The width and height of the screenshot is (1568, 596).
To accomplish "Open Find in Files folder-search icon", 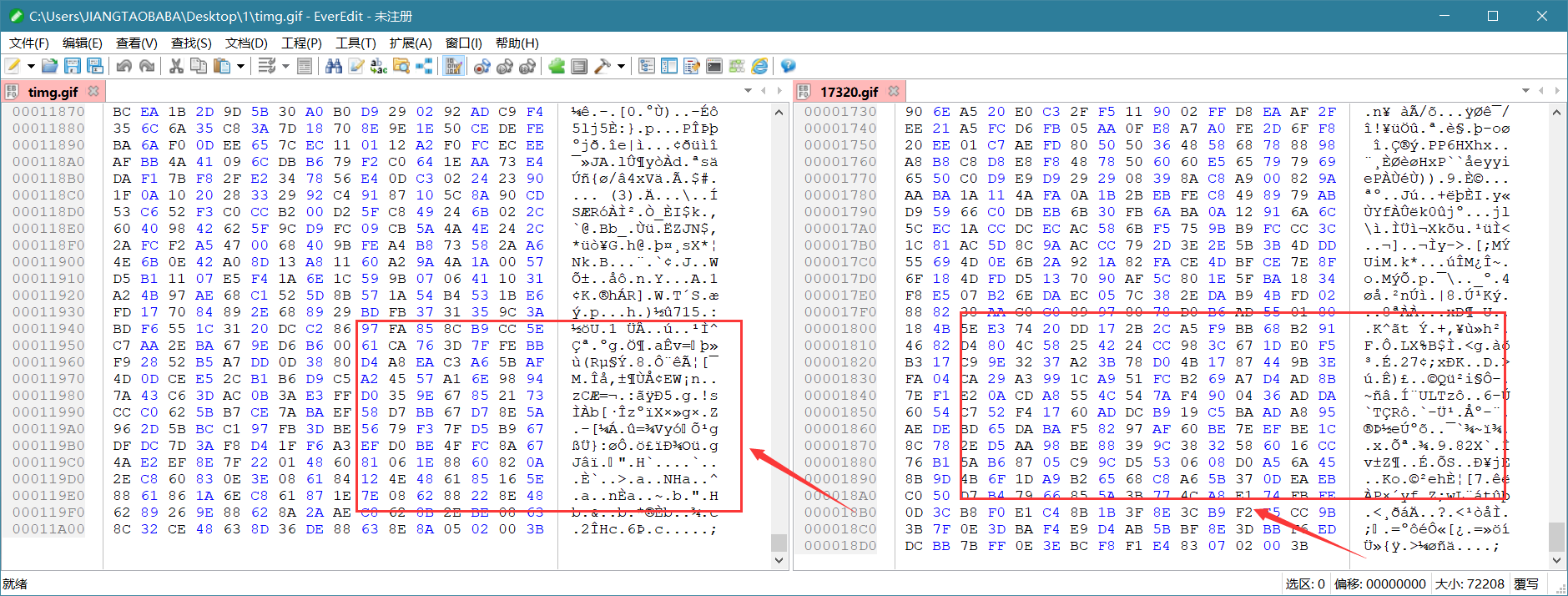I will (x=401, y=66).
